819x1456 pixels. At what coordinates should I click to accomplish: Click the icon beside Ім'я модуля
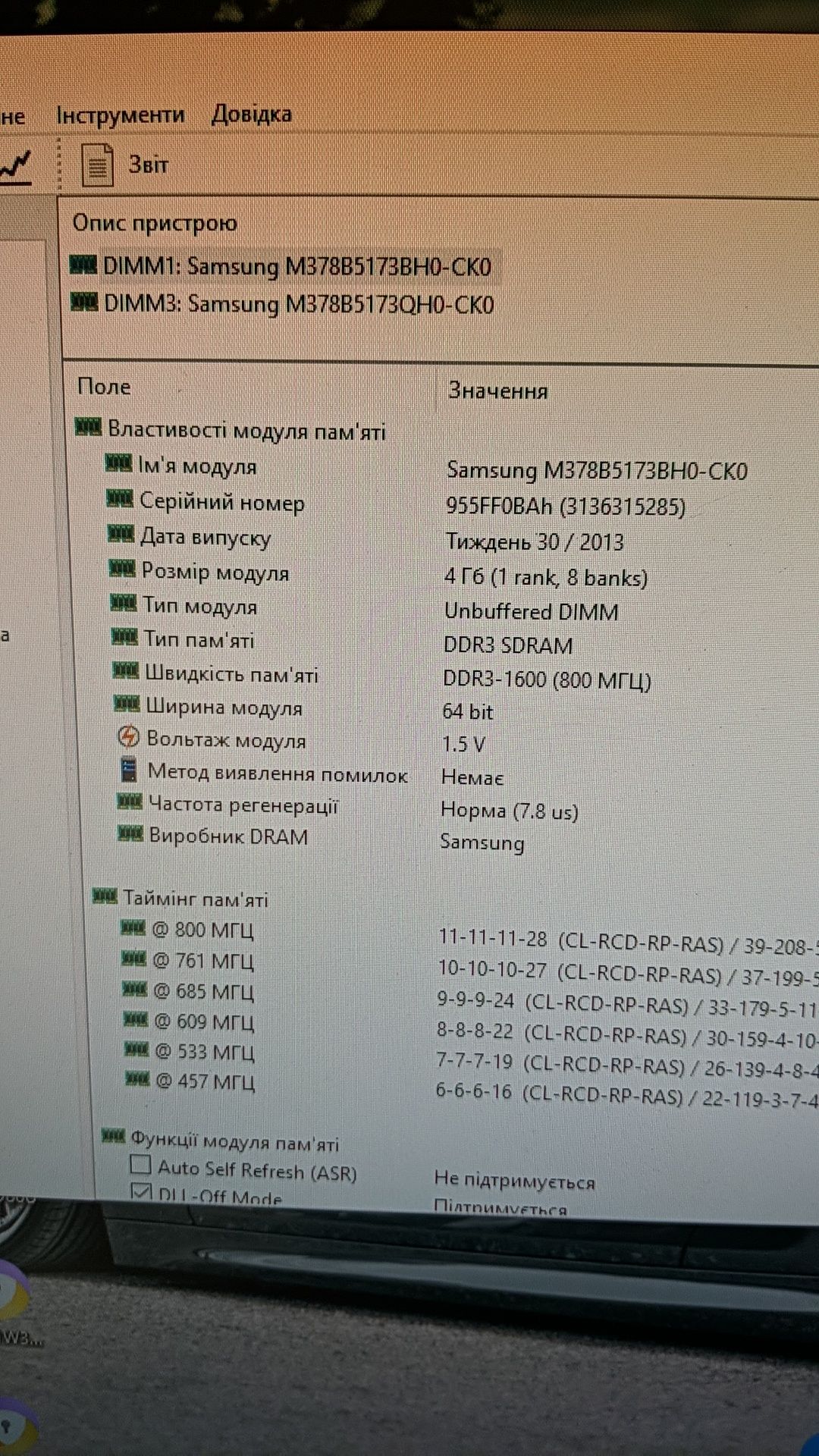[118, 463]
